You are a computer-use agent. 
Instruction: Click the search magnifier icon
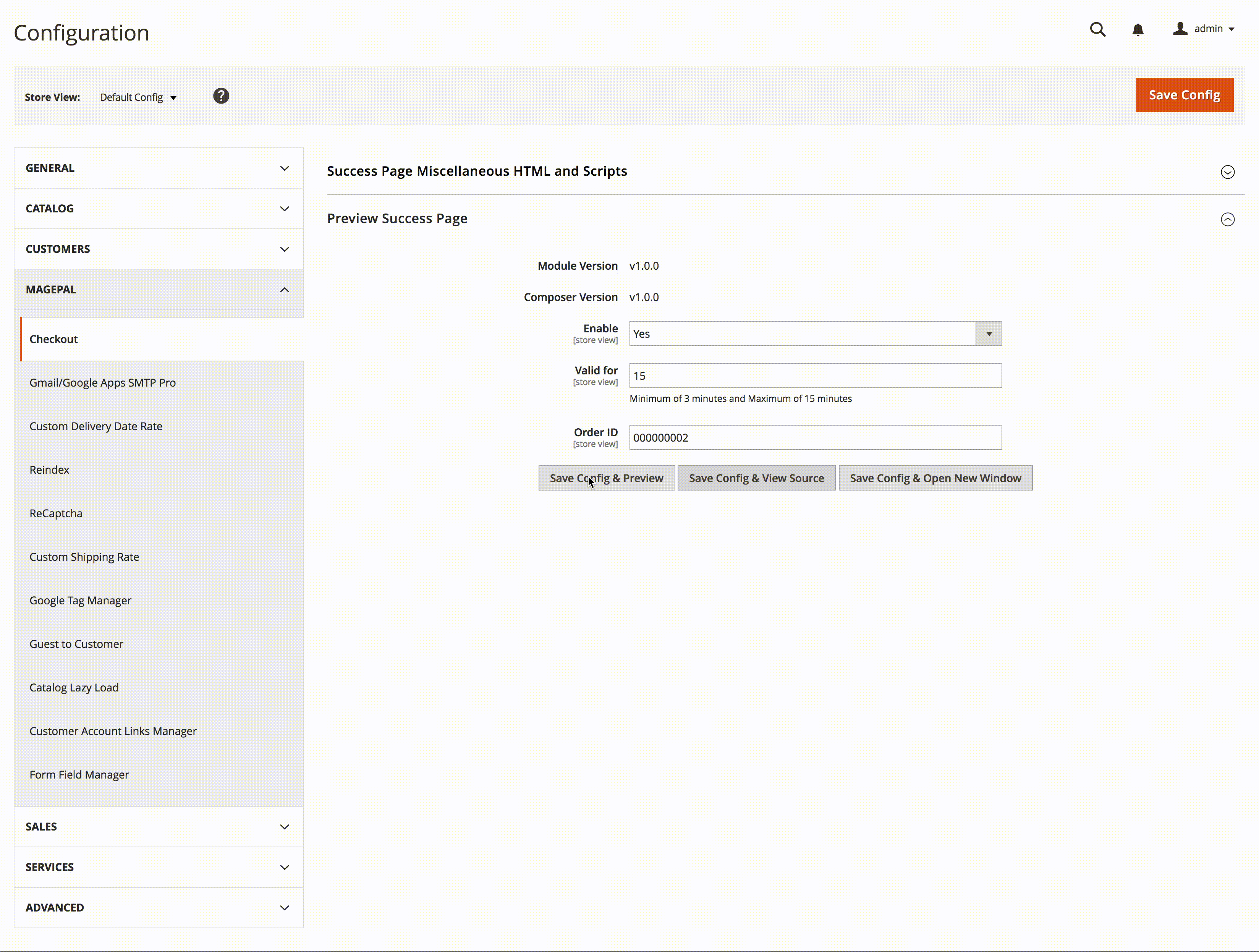[1097, 30]
